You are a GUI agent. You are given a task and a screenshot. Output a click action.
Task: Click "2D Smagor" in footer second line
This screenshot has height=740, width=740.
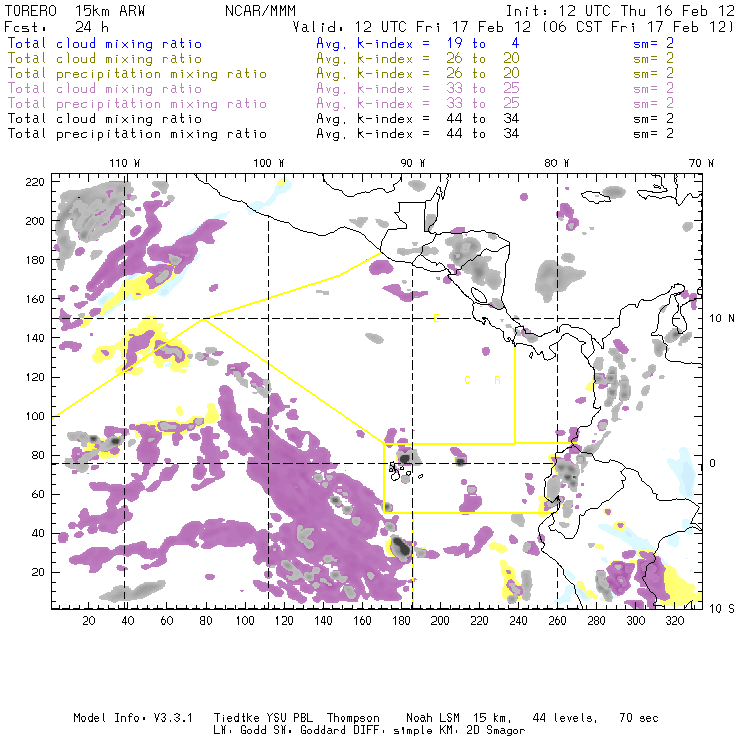496,731
